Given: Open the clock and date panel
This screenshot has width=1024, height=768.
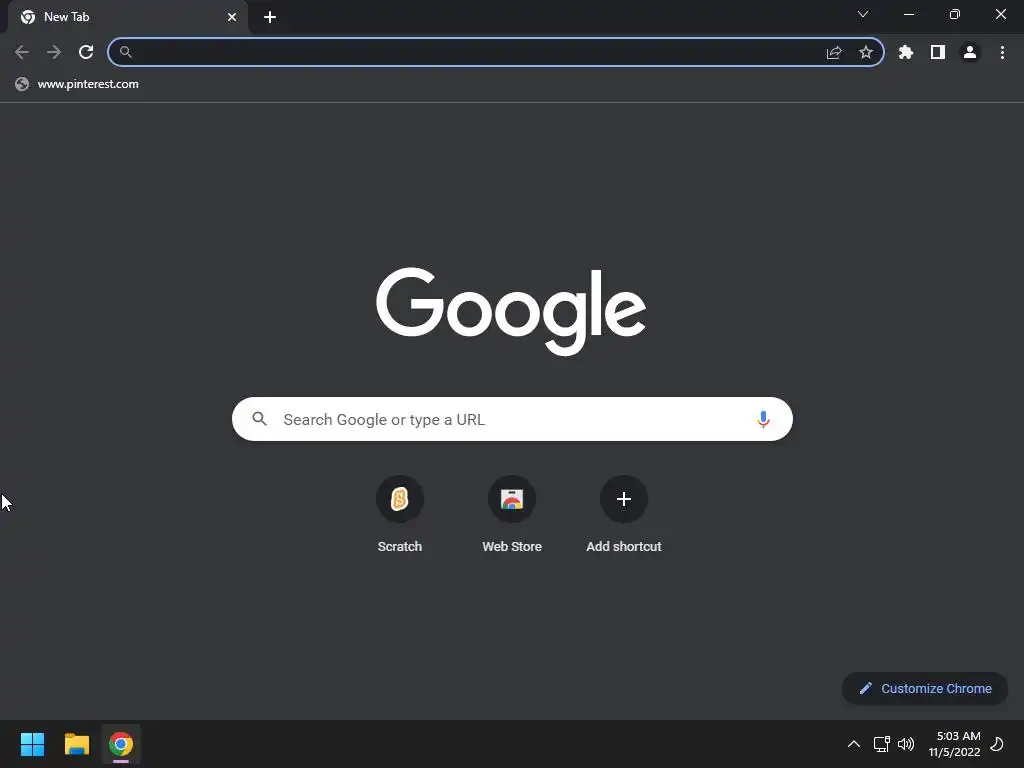Looking at the screenshot, I should click(x=954, y=744).
